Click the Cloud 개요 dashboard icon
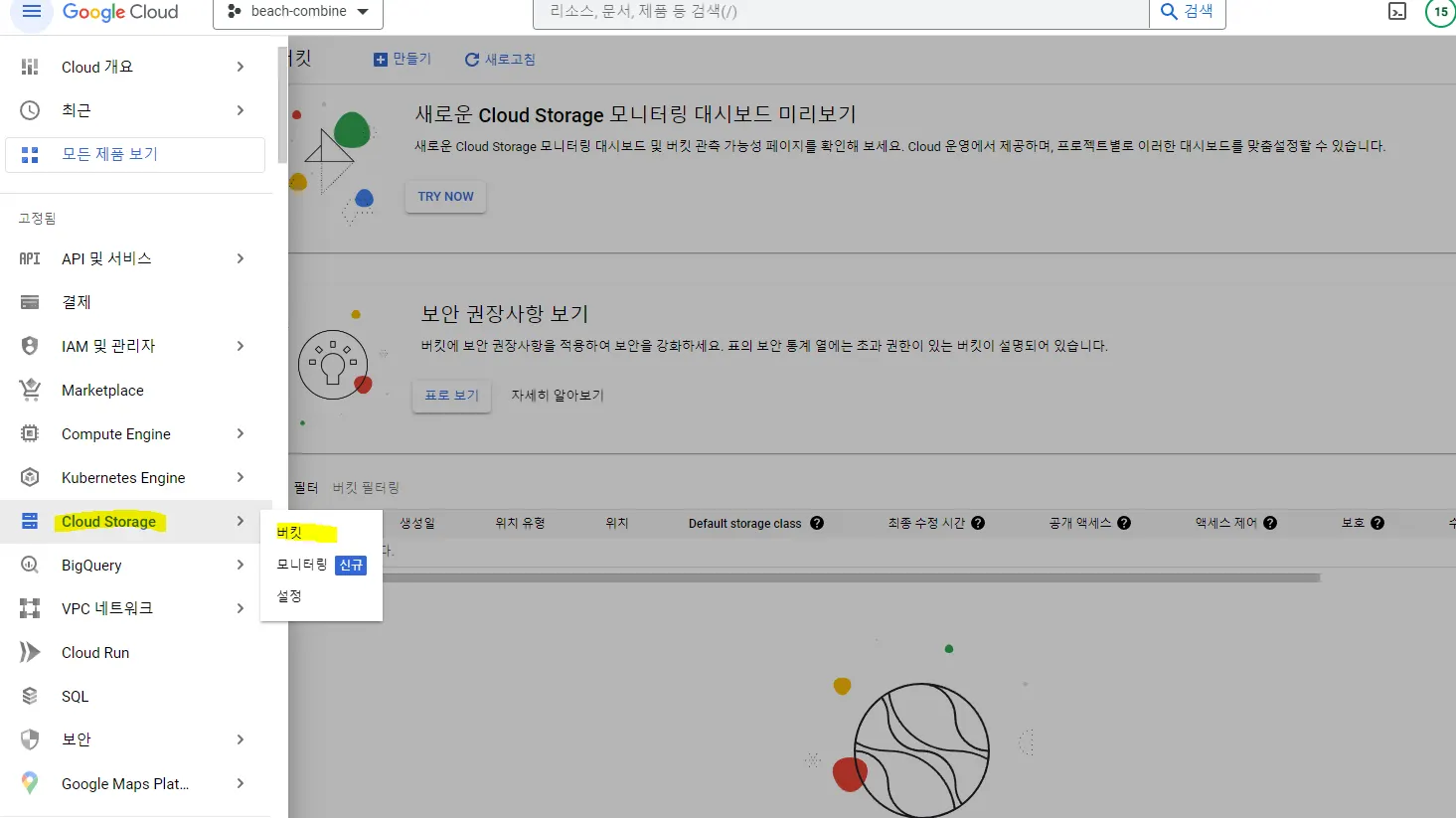 [x=30, y=67]
